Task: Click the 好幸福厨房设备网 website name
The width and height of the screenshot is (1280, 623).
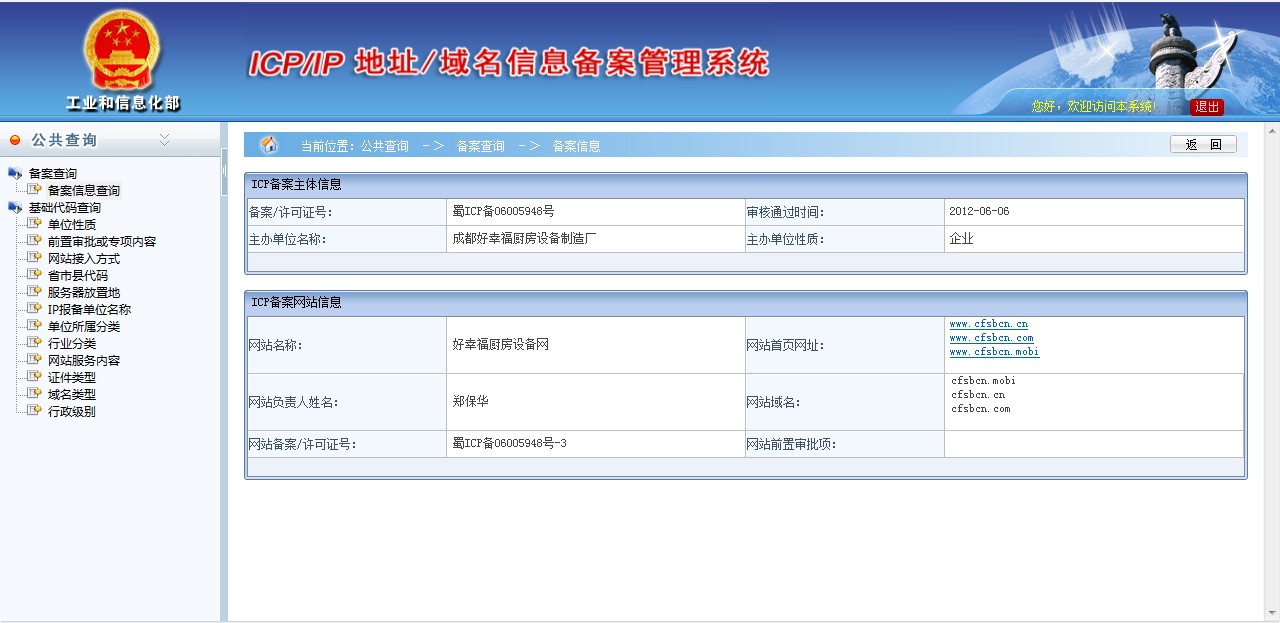Action: pos(500,345)
